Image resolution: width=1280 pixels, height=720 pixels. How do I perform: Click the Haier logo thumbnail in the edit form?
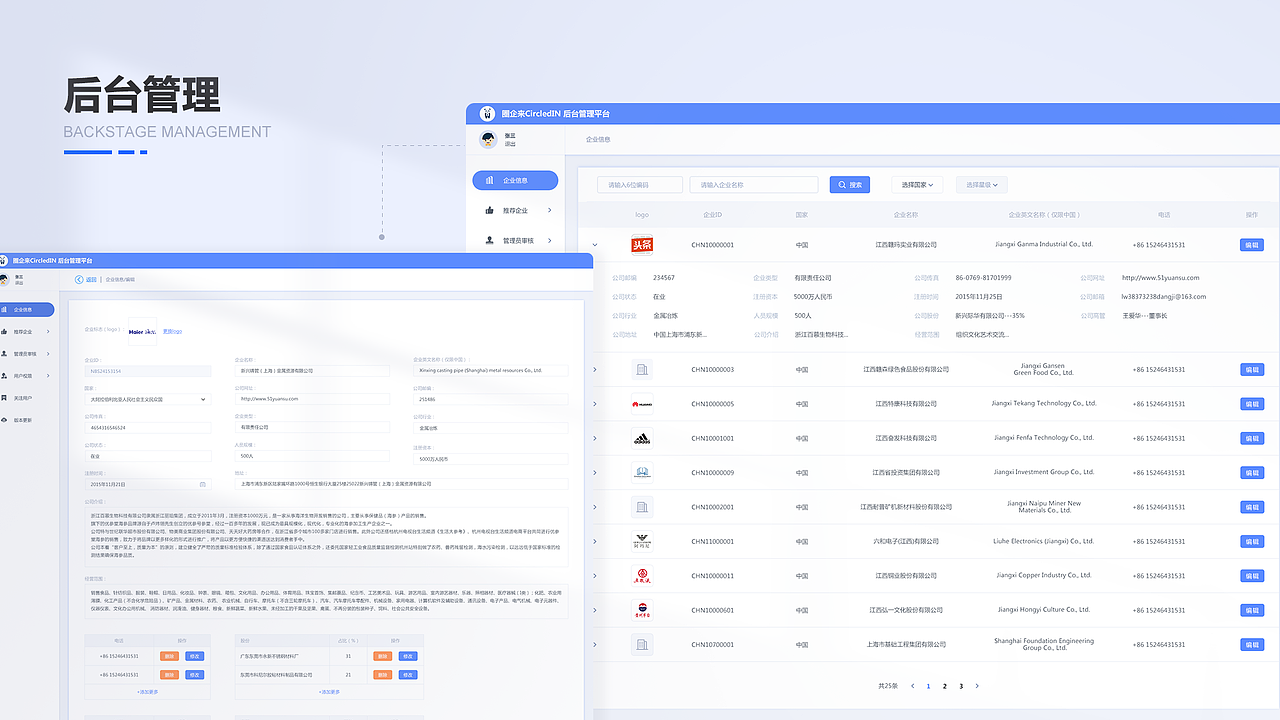[x=143, y=331]
